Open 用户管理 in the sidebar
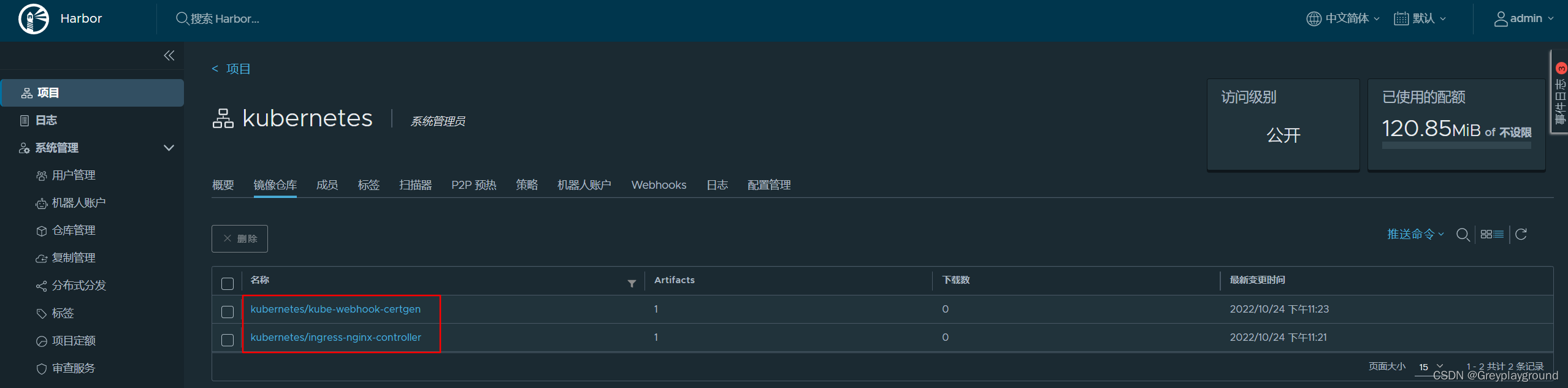The height and width of the screenshot is (388, 1568). 74,175
